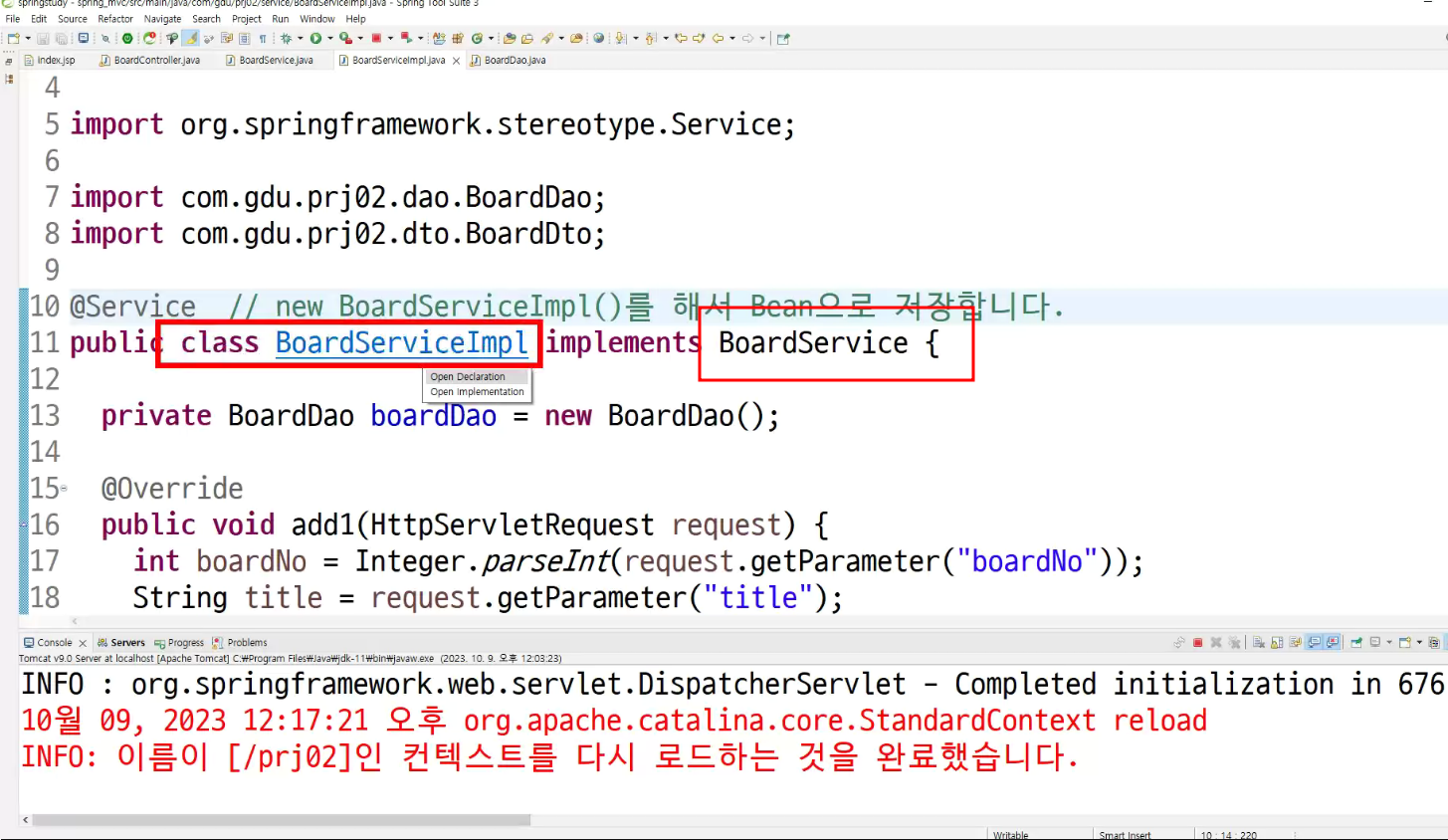1448x840 pixels.
Task: Switch to the Problems view tab
Action: tap(240, 643)
